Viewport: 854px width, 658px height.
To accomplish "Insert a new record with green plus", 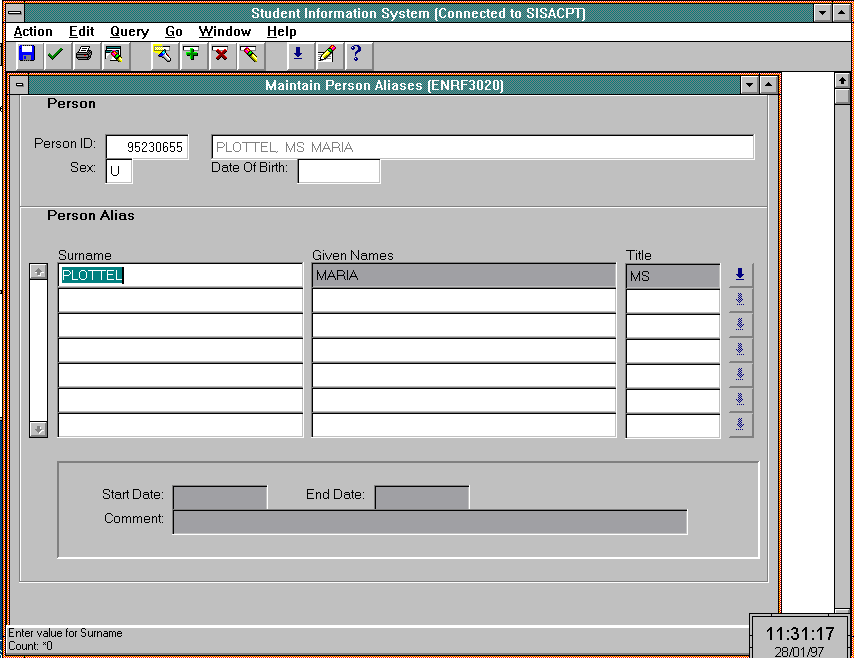I will coord(191,54).
